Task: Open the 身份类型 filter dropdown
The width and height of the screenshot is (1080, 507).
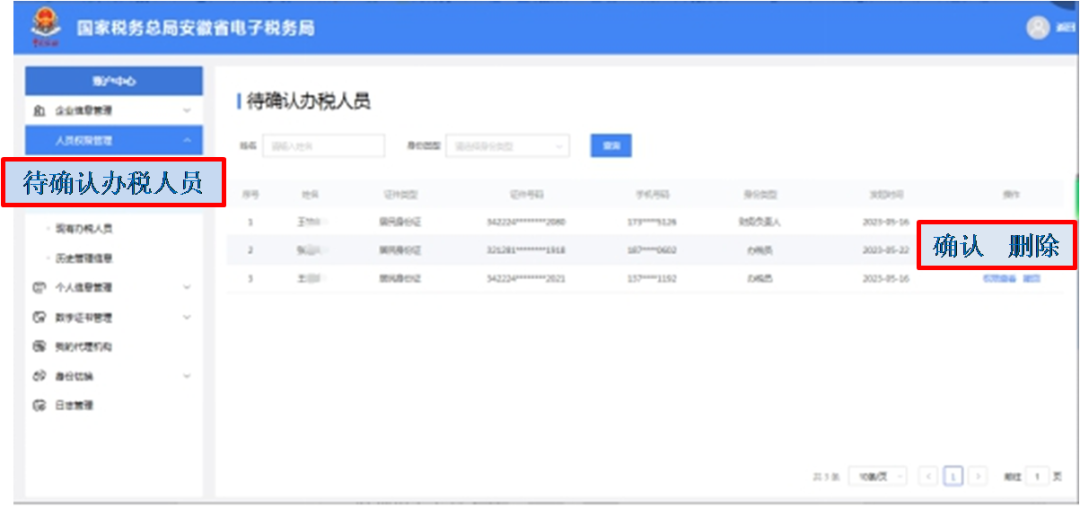Action: (507, 146)
